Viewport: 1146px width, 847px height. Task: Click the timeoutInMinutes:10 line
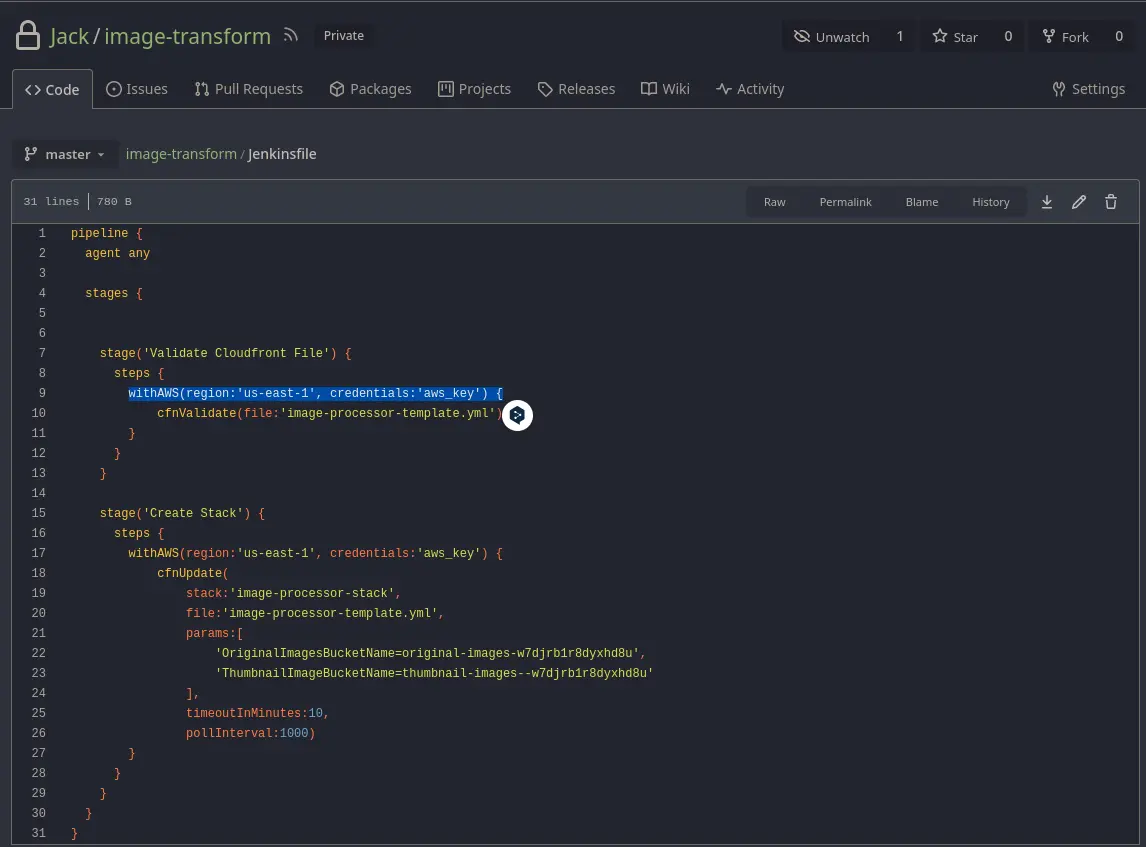click(257, 713)
